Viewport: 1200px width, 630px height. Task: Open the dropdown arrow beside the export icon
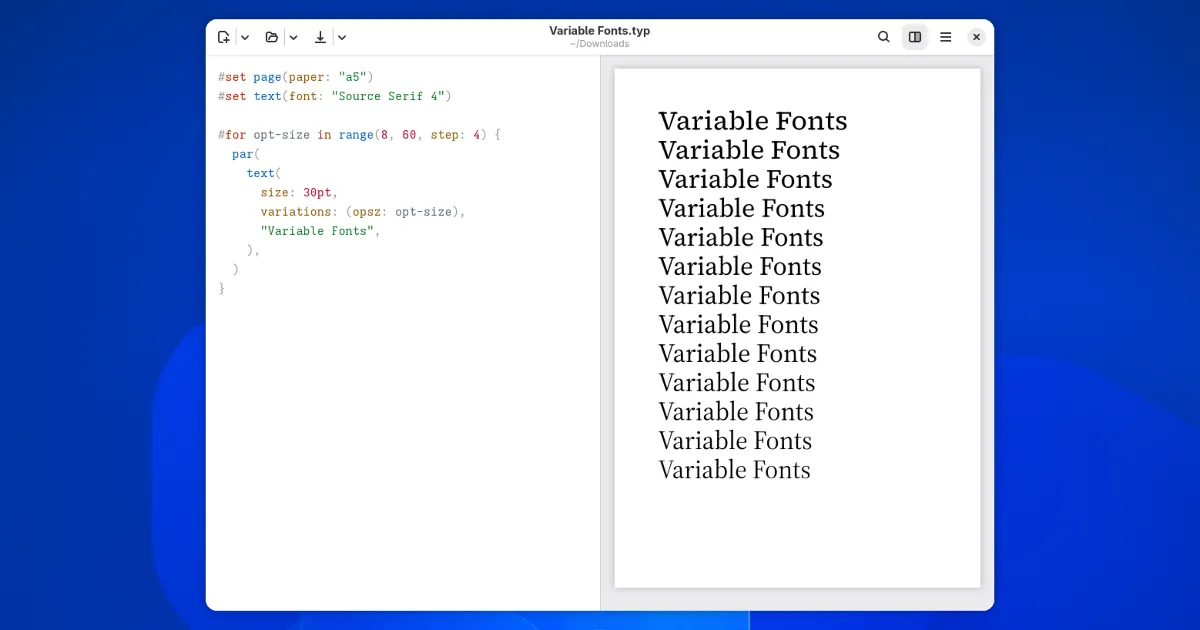pyautogui.click(x=342, y=37)
